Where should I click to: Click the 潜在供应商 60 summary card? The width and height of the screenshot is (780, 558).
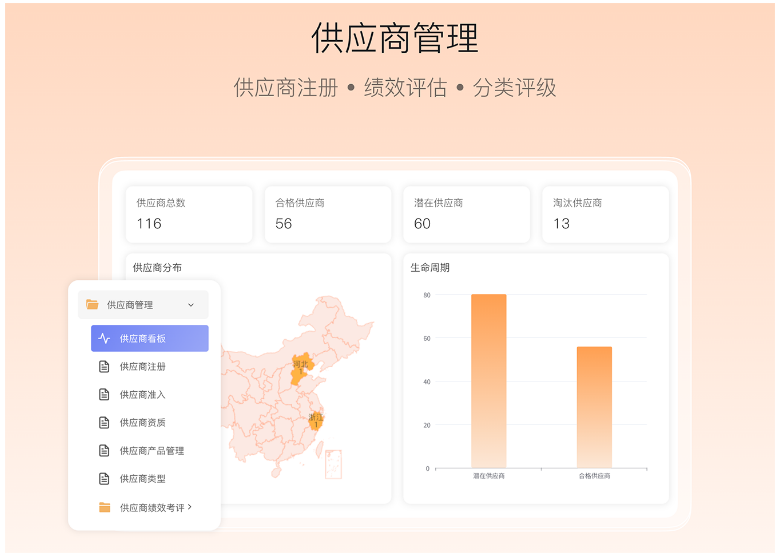tap(466, 214)
